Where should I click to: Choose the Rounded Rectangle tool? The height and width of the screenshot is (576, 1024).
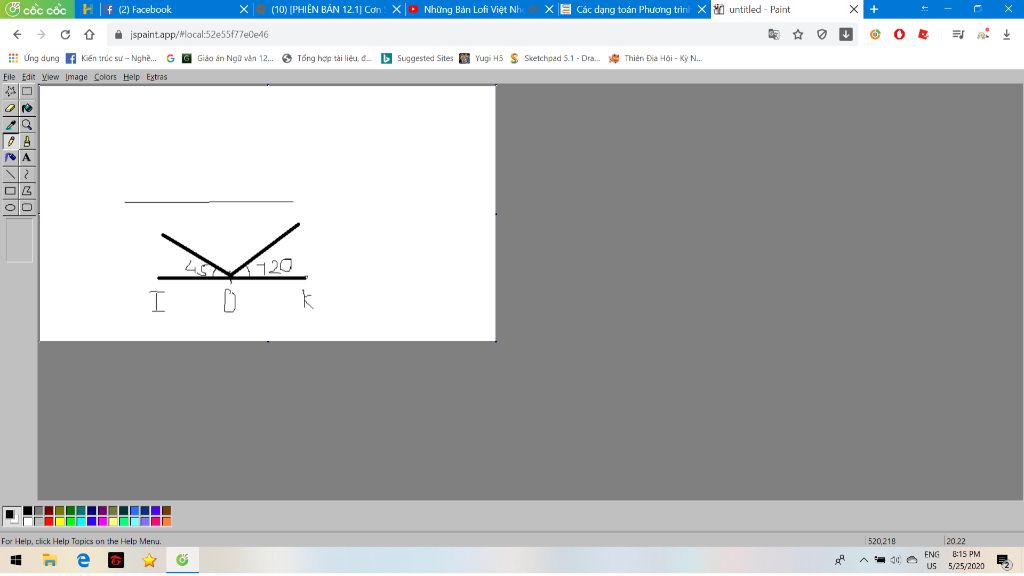tap(27, 208)
